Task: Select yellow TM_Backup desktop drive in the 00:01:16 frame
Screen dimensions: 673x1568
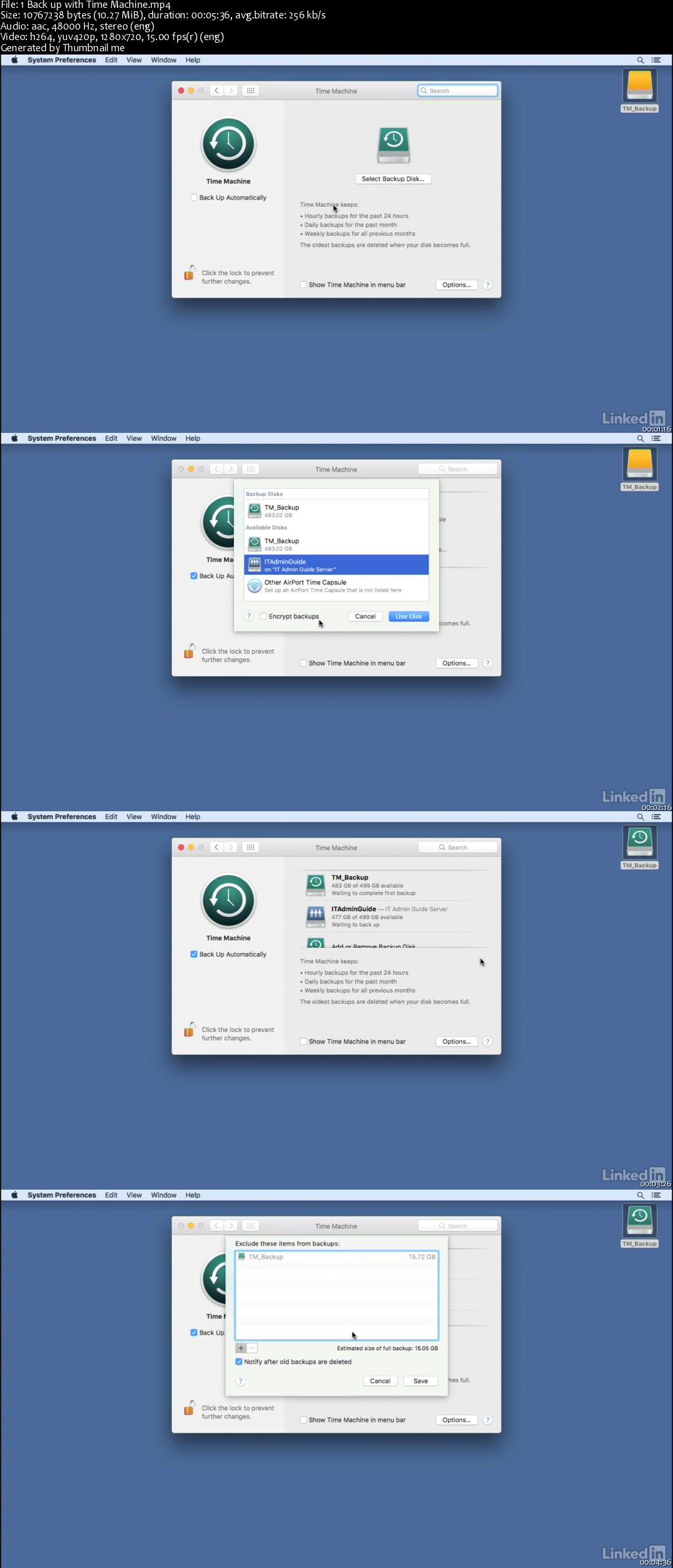Action: tap(639, 91)
